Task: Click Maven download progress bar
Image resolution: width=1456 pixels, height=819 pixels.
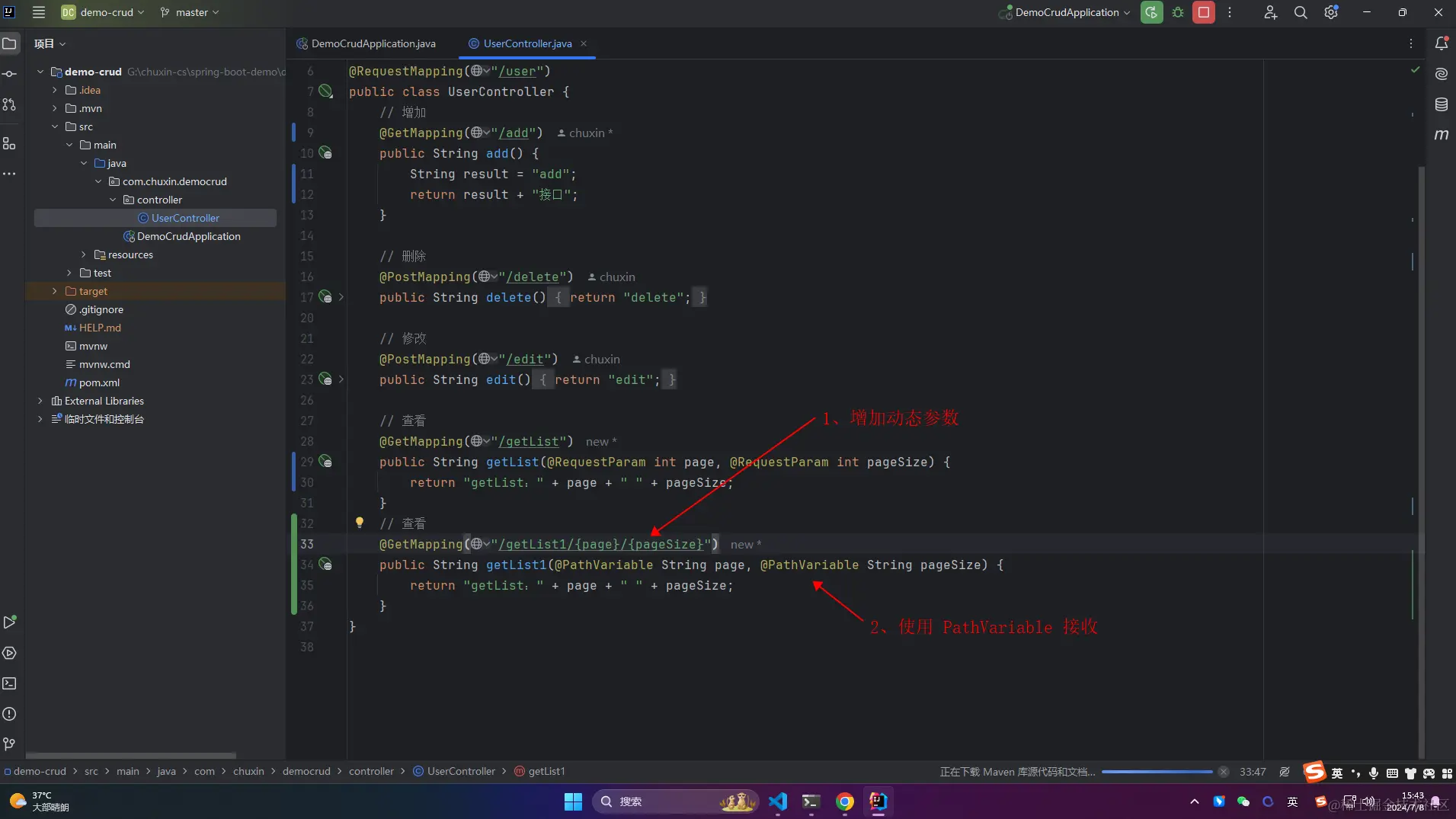Action: tap(1157, 772)
